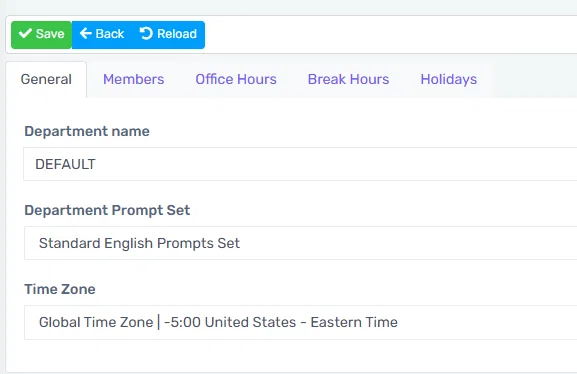
Task: Go back using the Back button
Action: [x=102, y=35]
